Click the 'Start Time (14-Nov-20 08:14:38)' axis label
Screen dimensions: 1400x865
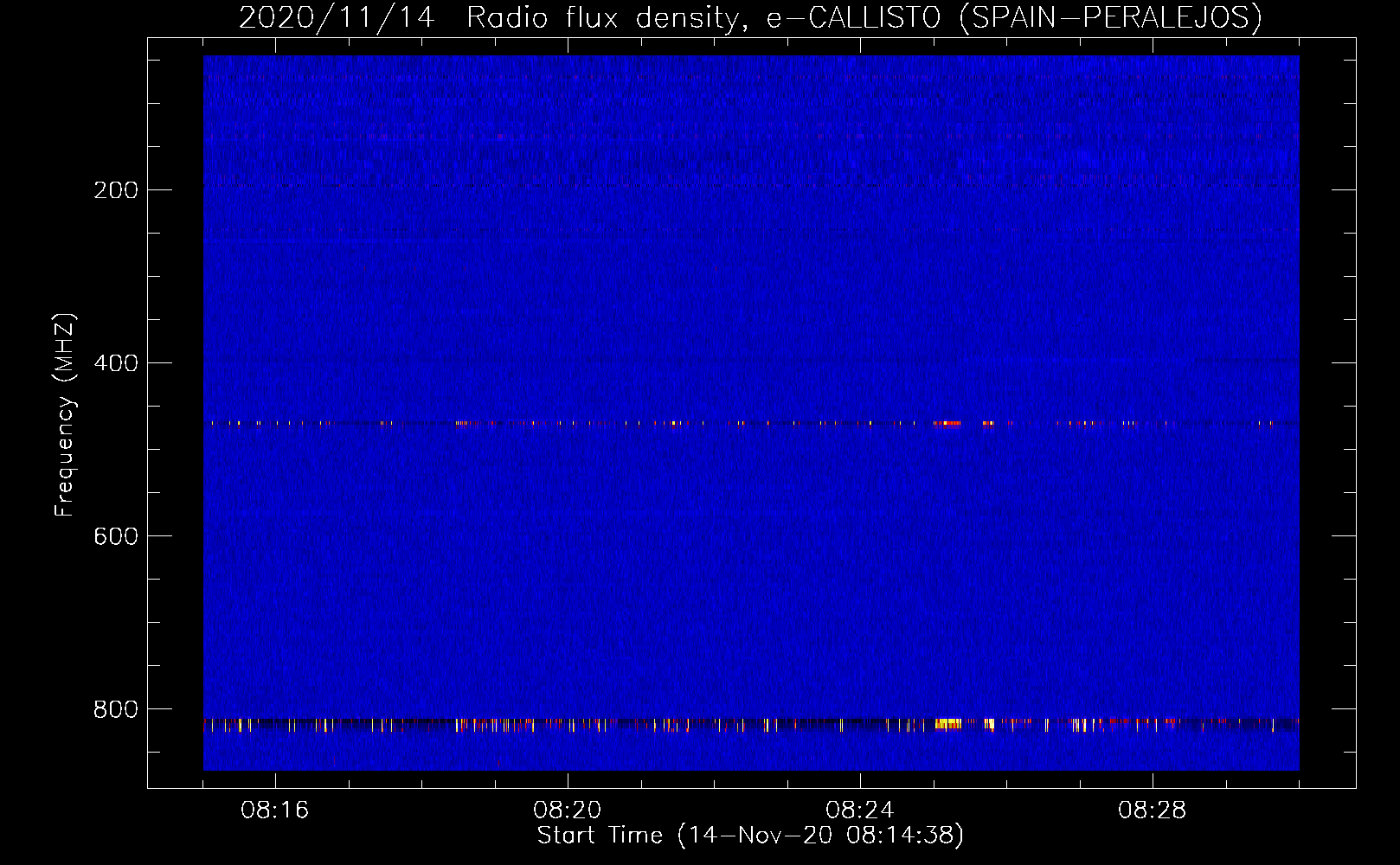click(750, 836)
